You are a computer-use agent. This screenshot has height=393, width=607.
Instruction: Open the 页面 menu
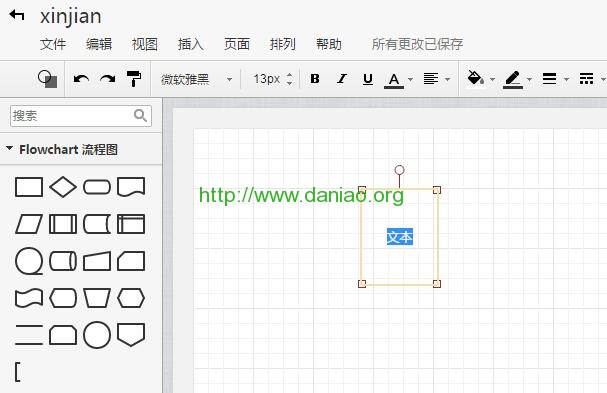pyautogui.click(x=237, y=44)
